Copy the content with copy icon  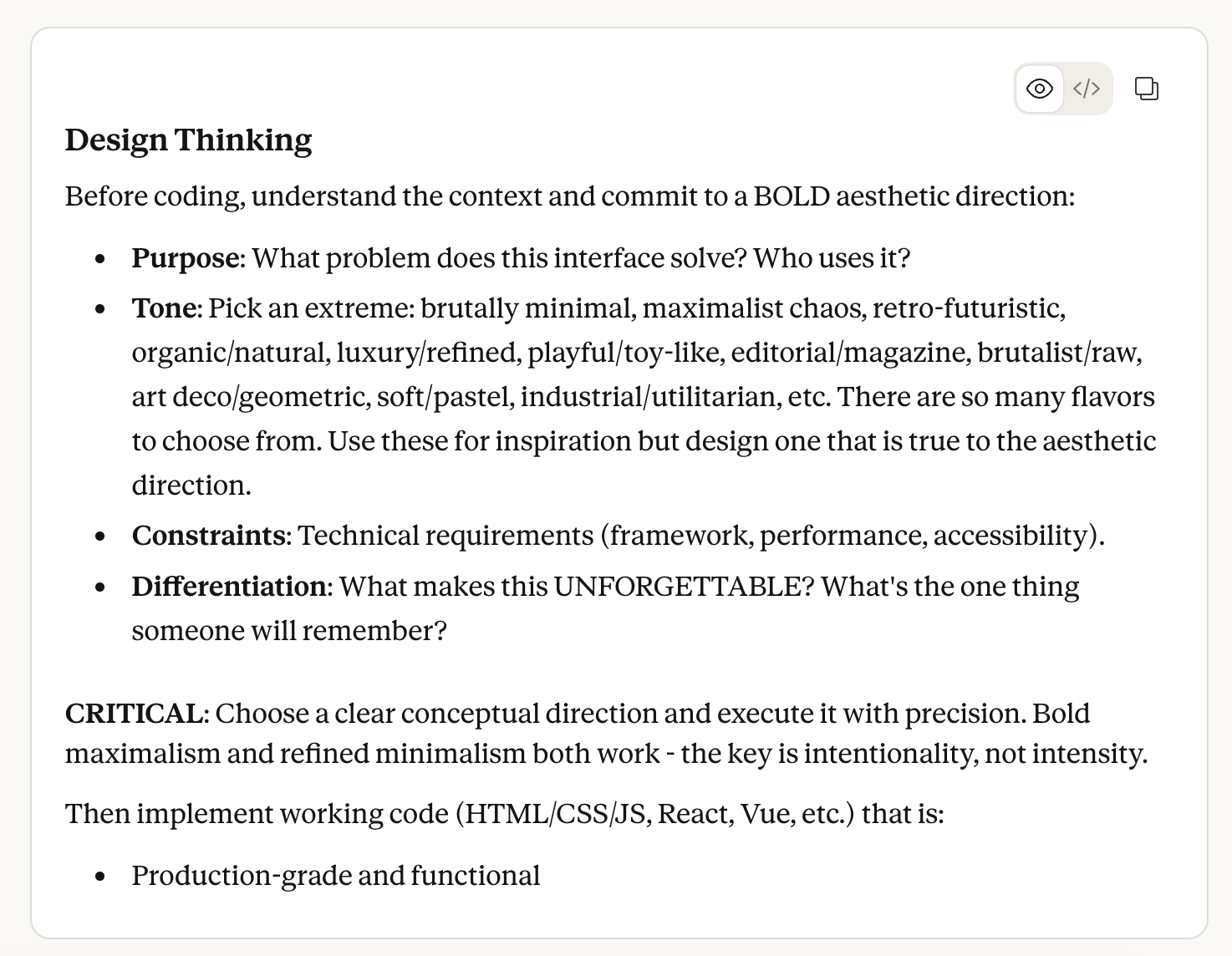coord(1147,89)
